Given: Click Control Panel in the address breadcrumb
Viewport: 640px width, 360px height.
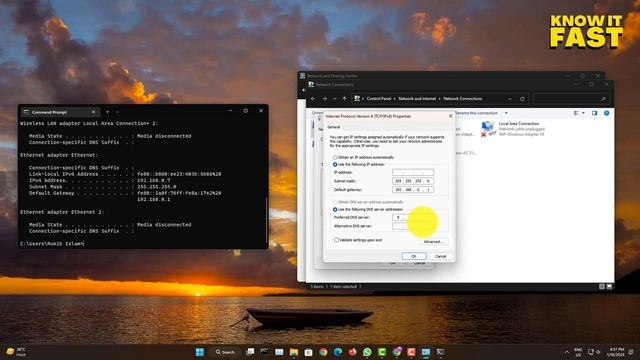Looking at the screenshot, I should [379, 99].
